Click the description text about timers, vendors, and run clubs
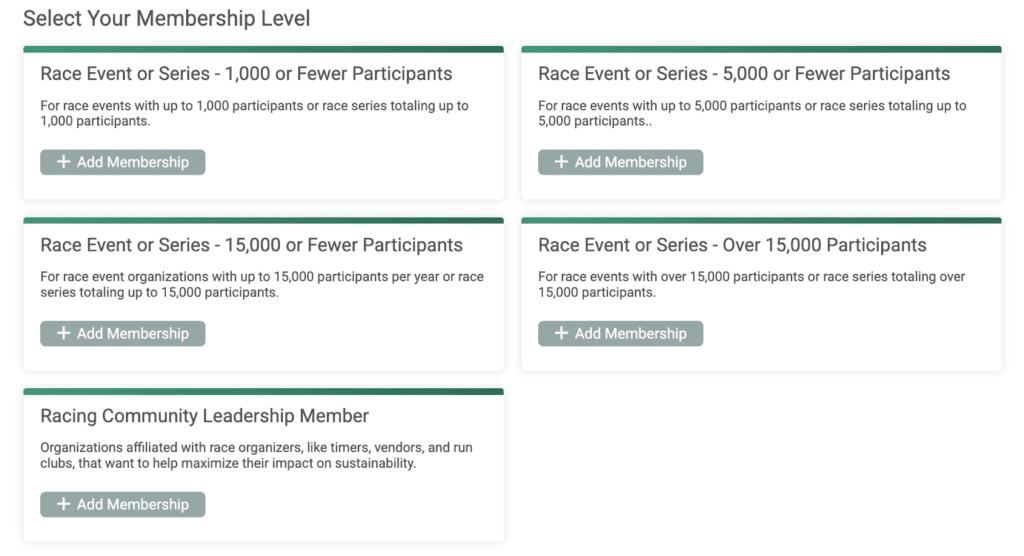The height and width of the screenshot is (556, 1024). 256,455
